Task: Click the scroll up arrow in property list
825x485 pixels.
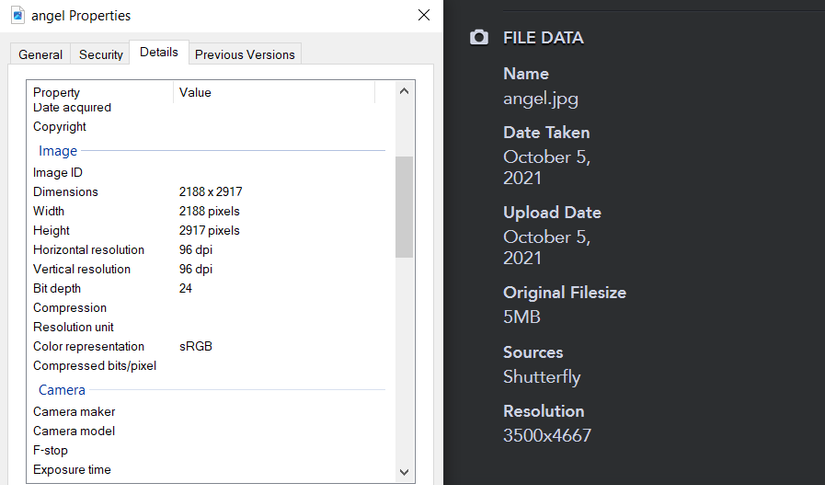Action: click(404, 91)
